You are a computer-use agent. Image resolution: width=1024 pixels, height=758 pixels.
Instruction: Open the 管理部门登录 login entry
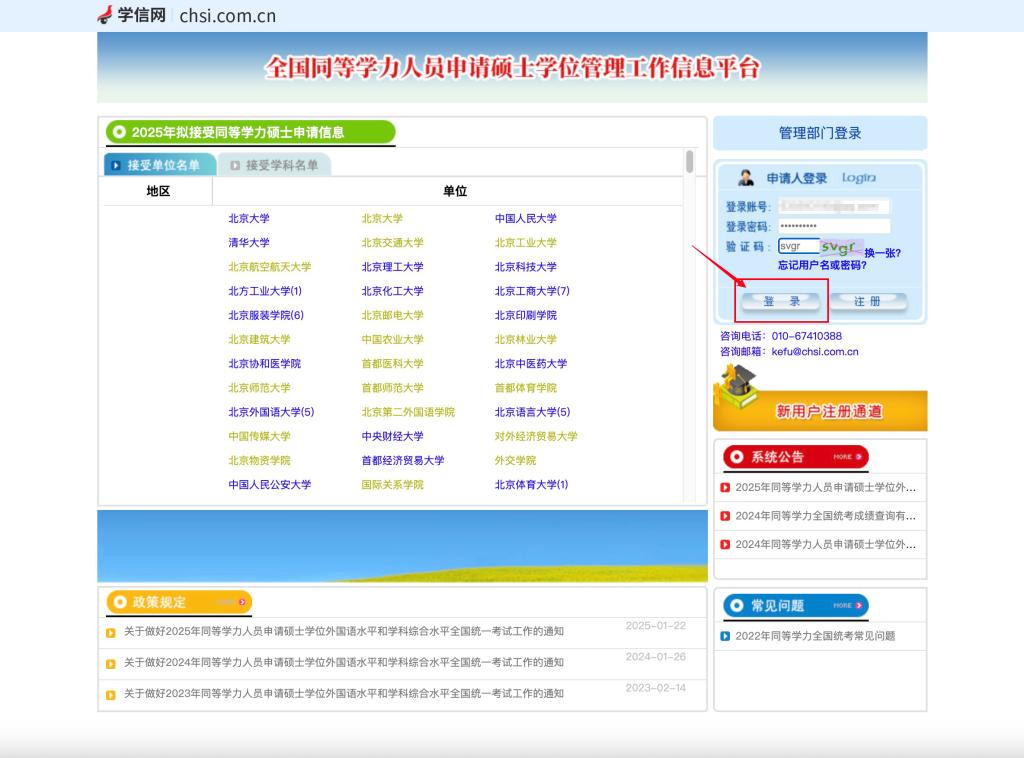pyautogui.click(x=819, y=133)
